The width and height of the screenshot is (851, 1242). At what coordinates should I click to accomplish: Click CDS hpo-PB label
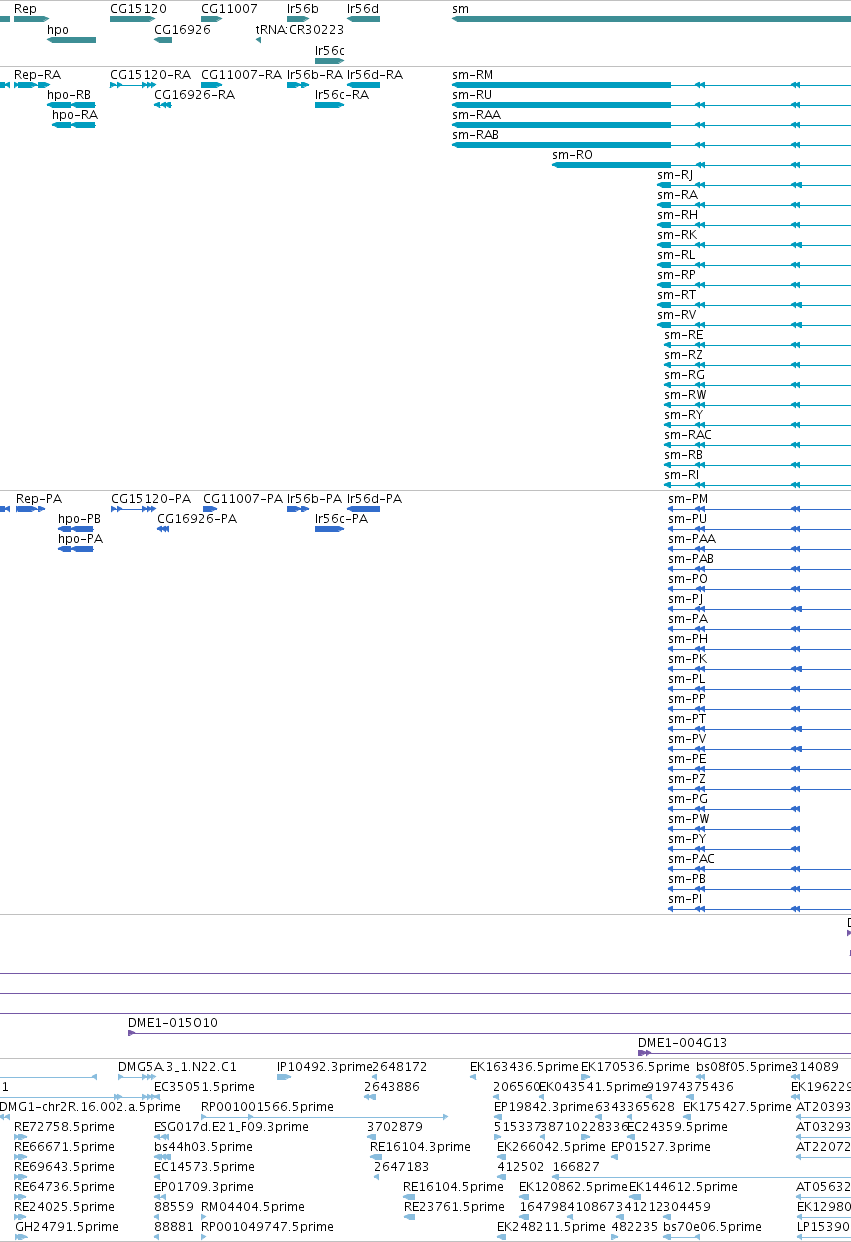coord(79,518)
